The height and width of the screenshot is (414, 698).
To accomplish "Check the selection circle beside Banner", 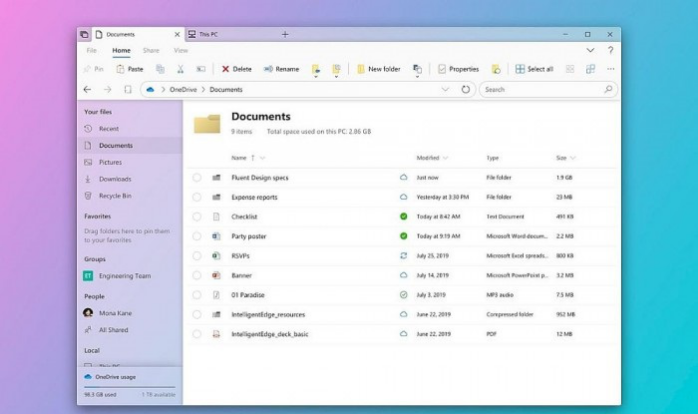I will 197,275.
